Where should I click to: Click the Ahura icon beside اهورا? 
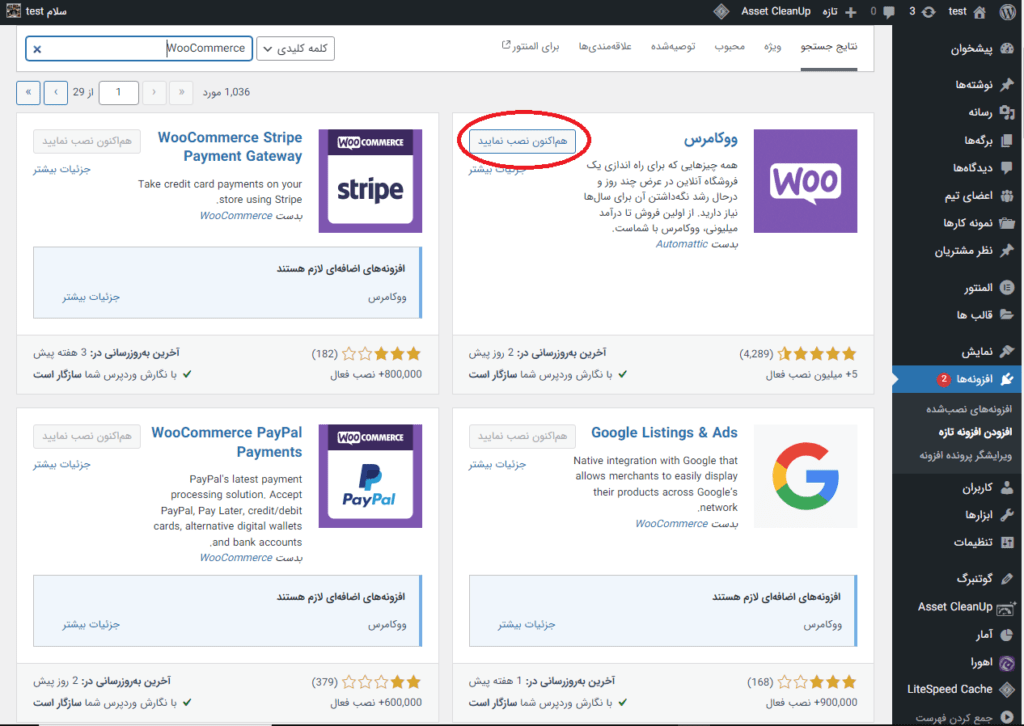pyautogui.click(x=1007, y=663)
